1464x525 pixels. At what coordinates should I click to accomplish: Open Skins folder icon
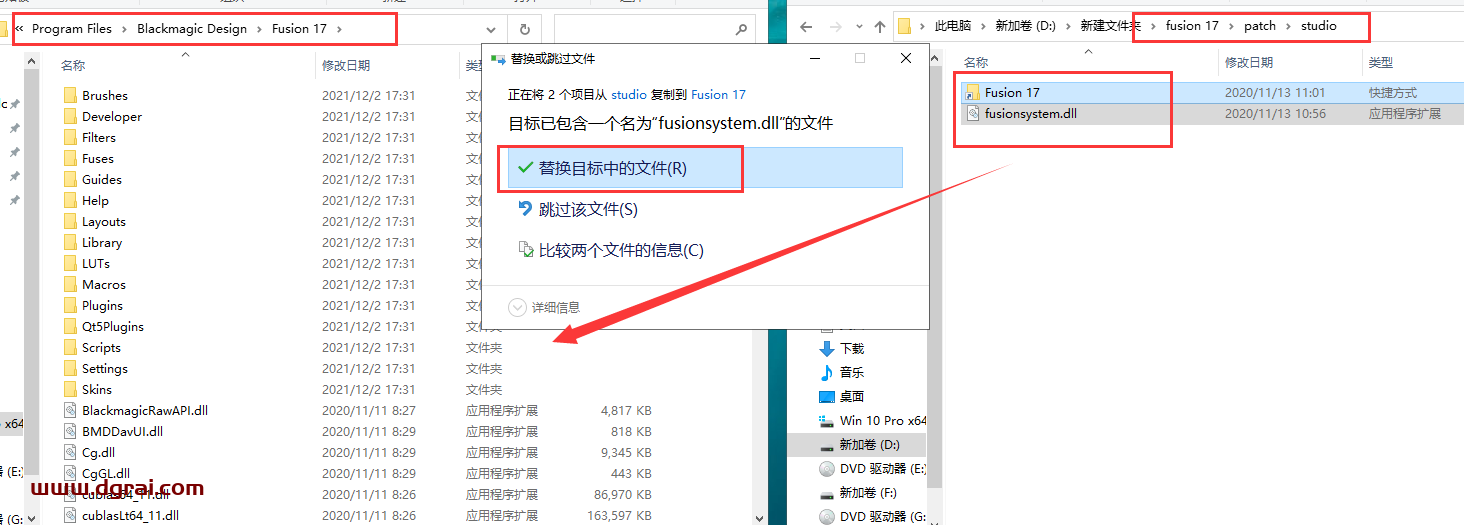click(70, 390)
